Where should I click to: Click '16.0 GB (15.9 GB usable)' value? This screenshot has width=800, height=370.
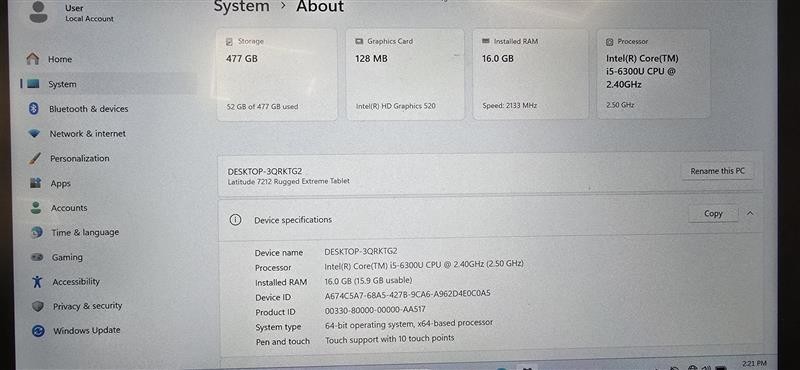tap(368, 280)
